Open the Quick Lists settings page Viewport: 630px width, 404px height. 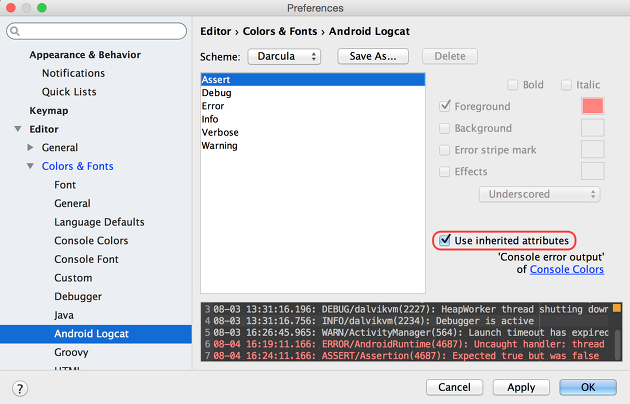(x=69, y=92)
